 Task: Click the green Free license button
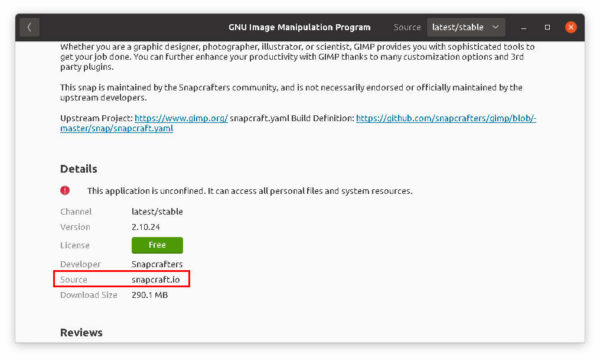click(x=157, y=245)
